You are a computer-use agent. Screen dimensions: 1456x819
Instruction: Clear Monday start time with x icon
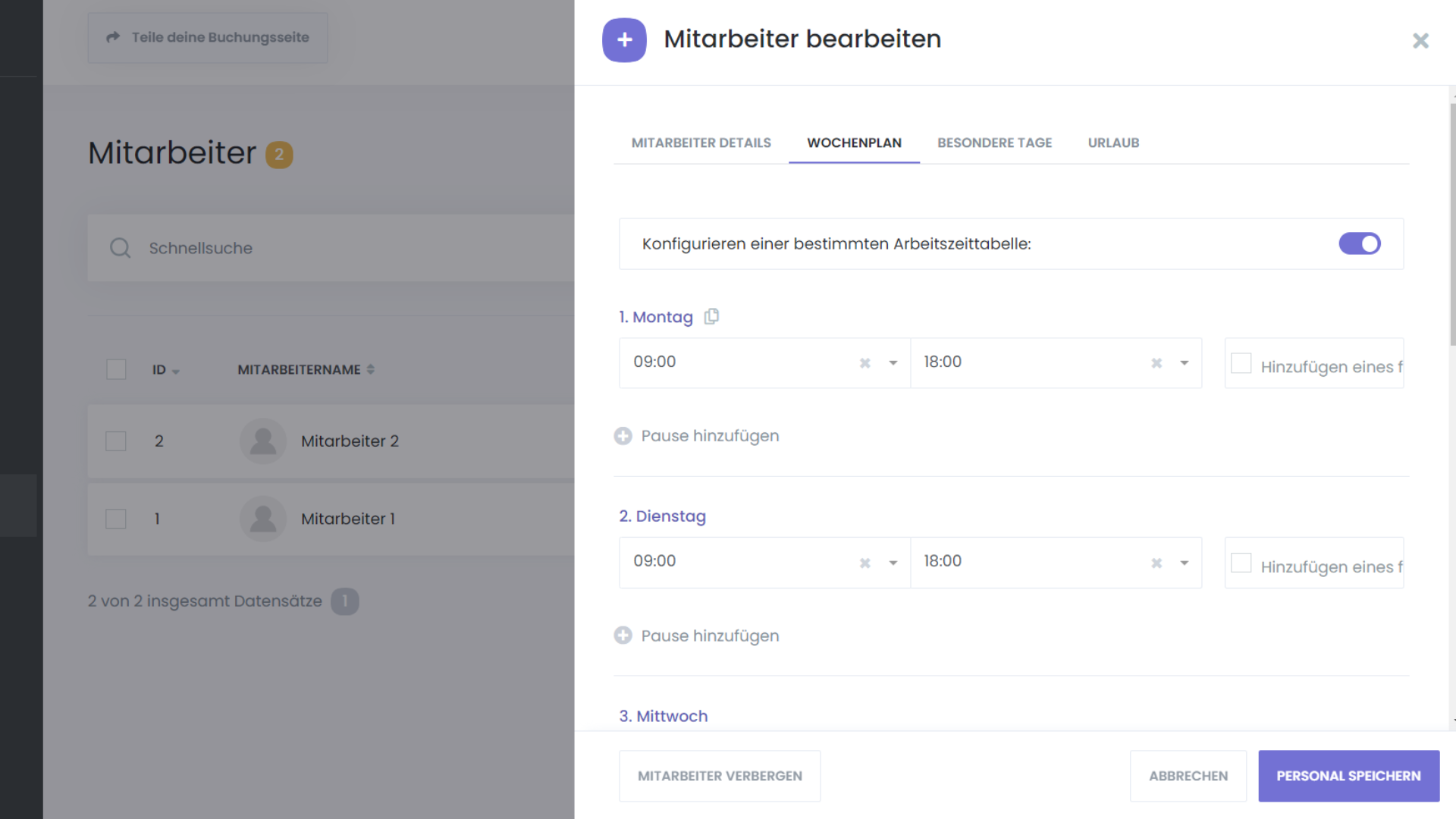[864, 363]
